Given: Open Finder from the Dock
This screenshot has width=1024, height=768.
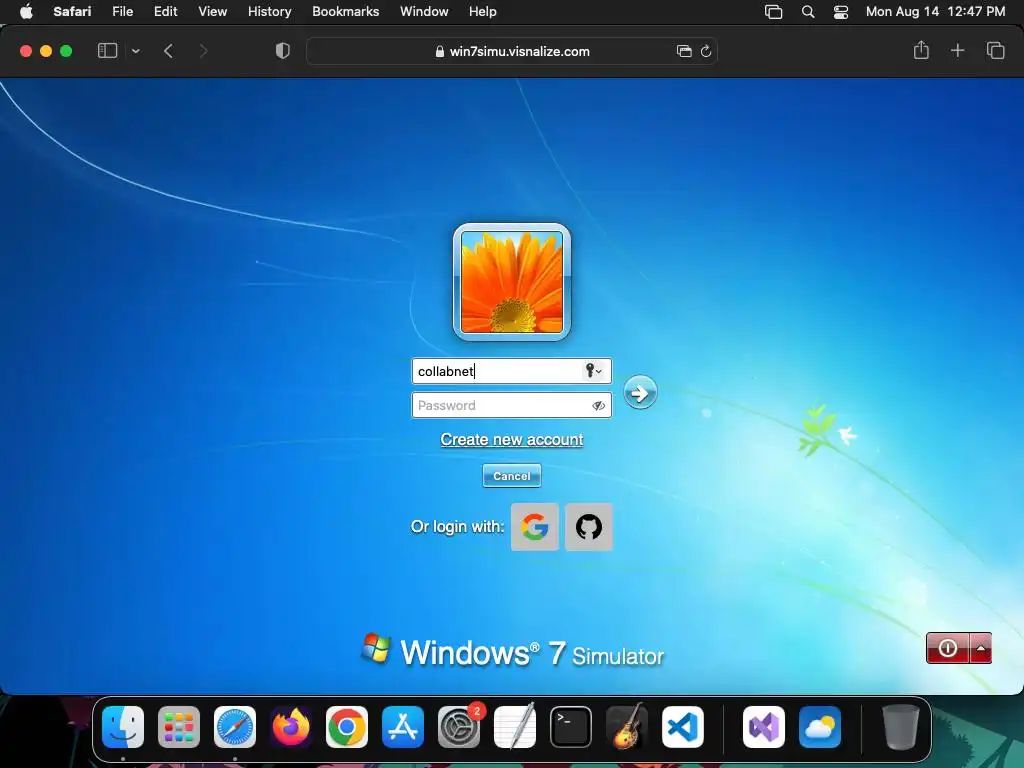Looking at the screenshot, I should coord(123,727).
